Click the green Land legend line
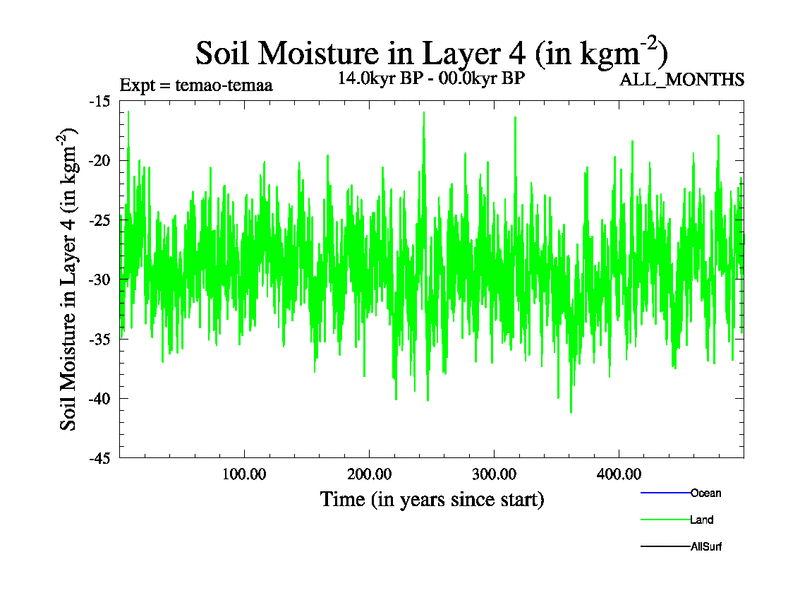Image resolution: width=800 pixels, height=600 pixels. click(x=664, y=520)
